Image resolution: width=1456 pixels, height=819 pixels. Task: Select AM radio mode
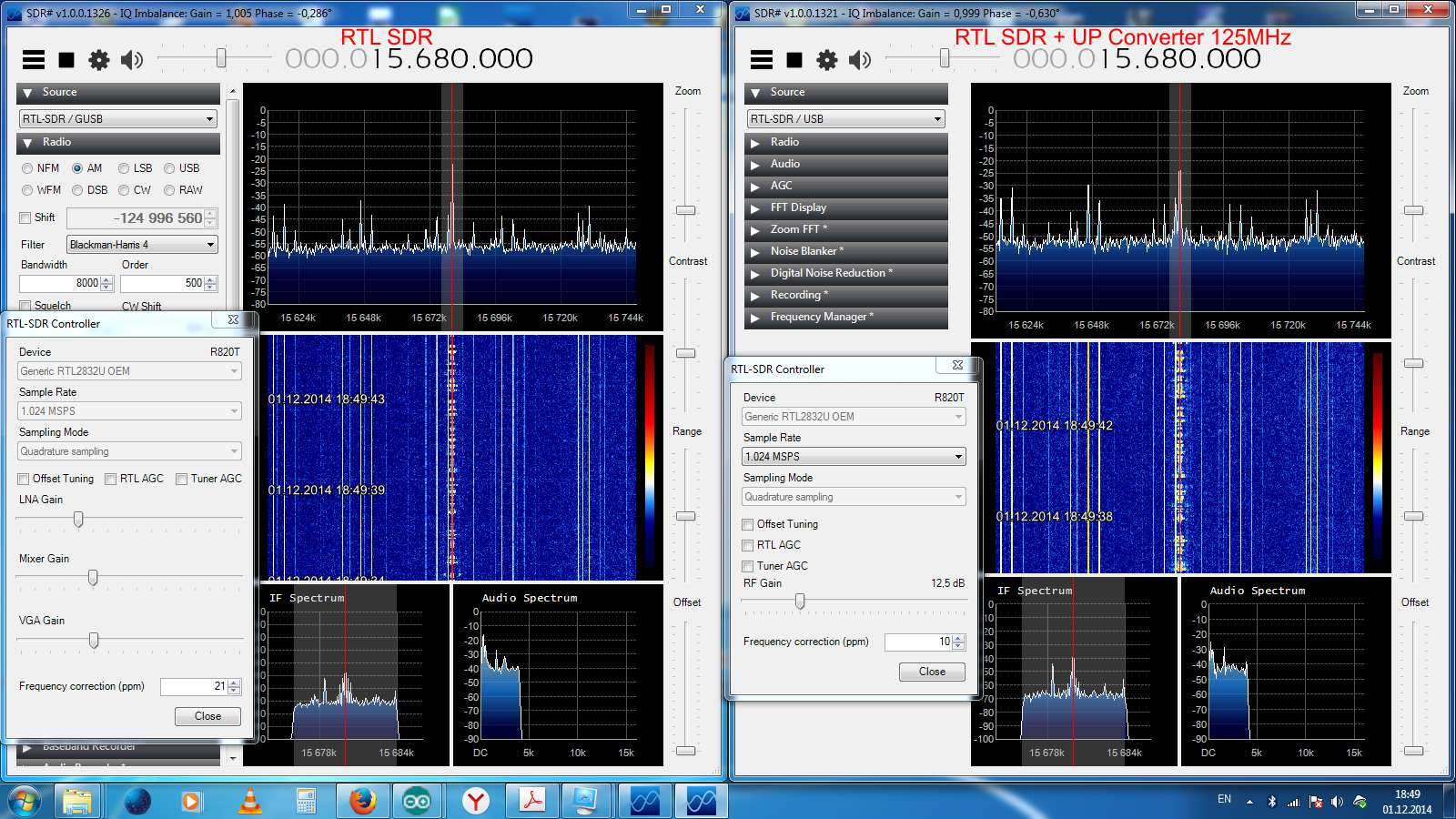tap(87, 168)
